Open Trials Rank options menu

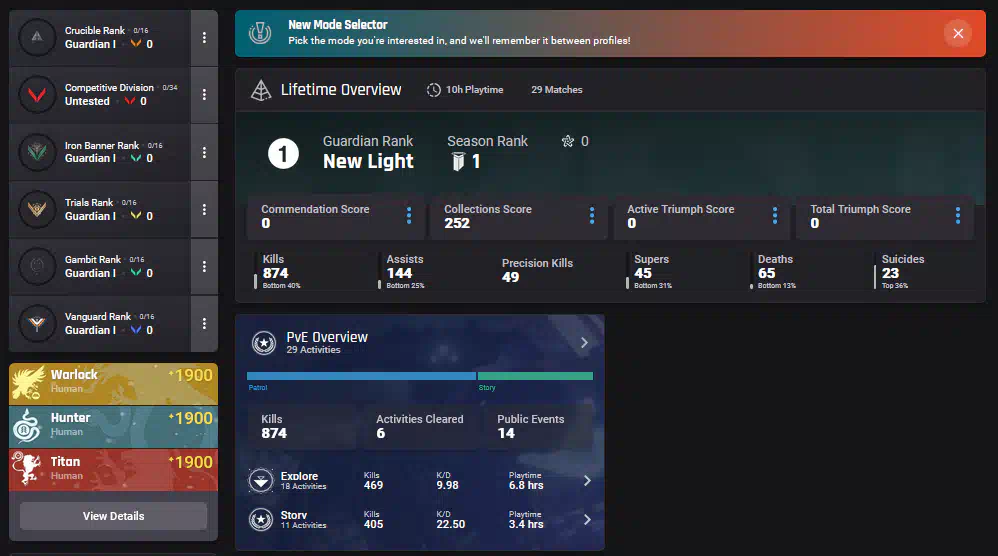(x=204, y=209)
